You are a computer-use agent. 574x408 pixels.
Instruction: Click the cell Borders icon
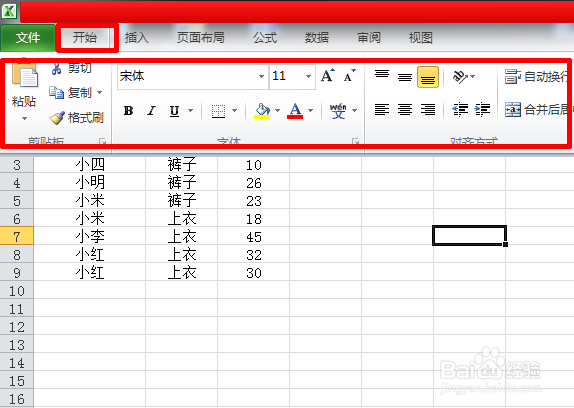click(x=219, y=111)
